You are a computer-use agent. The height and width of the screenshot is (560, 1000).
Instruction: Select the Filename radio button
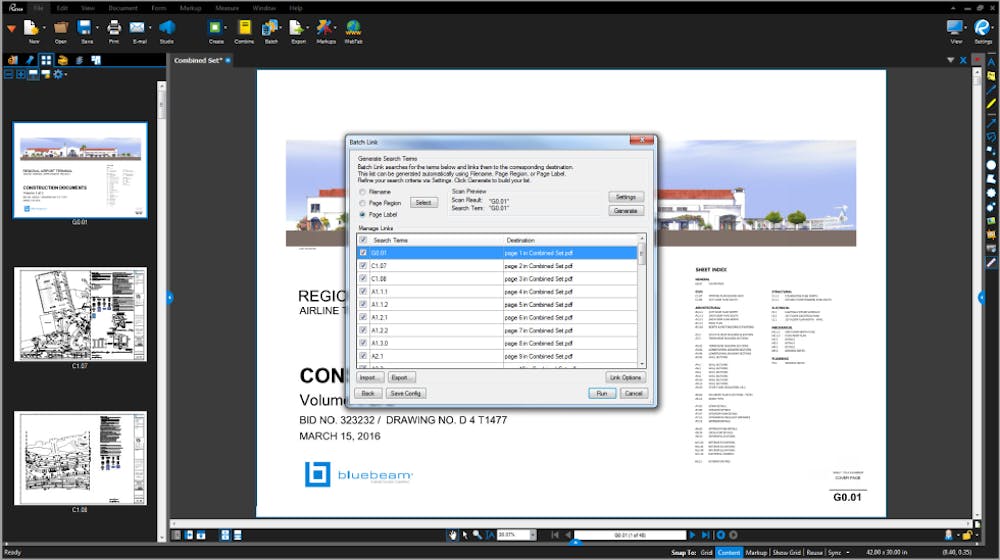(x=362, y=192)
